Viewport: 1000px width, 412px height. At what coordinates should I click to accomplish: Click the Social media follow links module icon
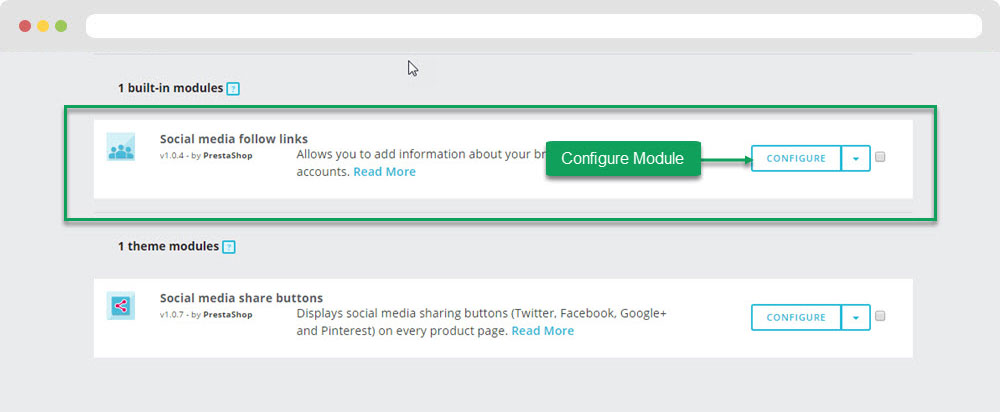click(x=120, y=148)
